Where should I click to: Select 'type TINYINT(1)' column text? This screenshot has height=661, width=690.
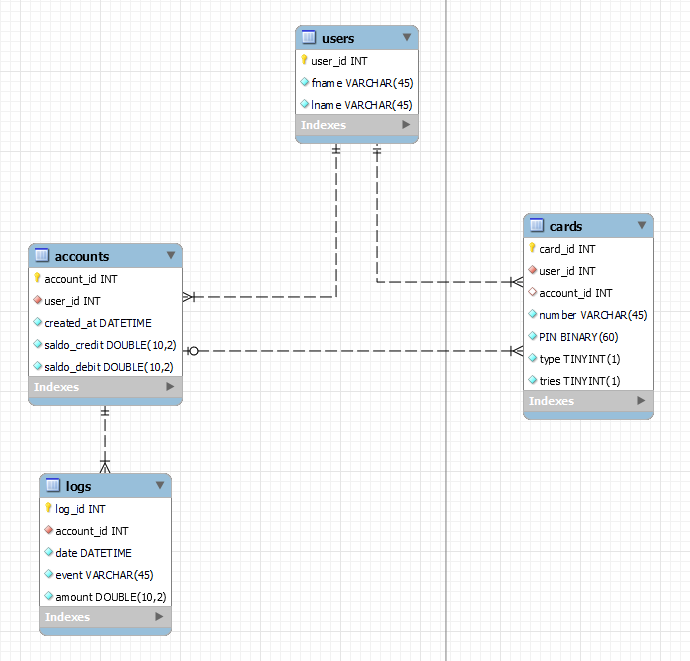point(580,359)
